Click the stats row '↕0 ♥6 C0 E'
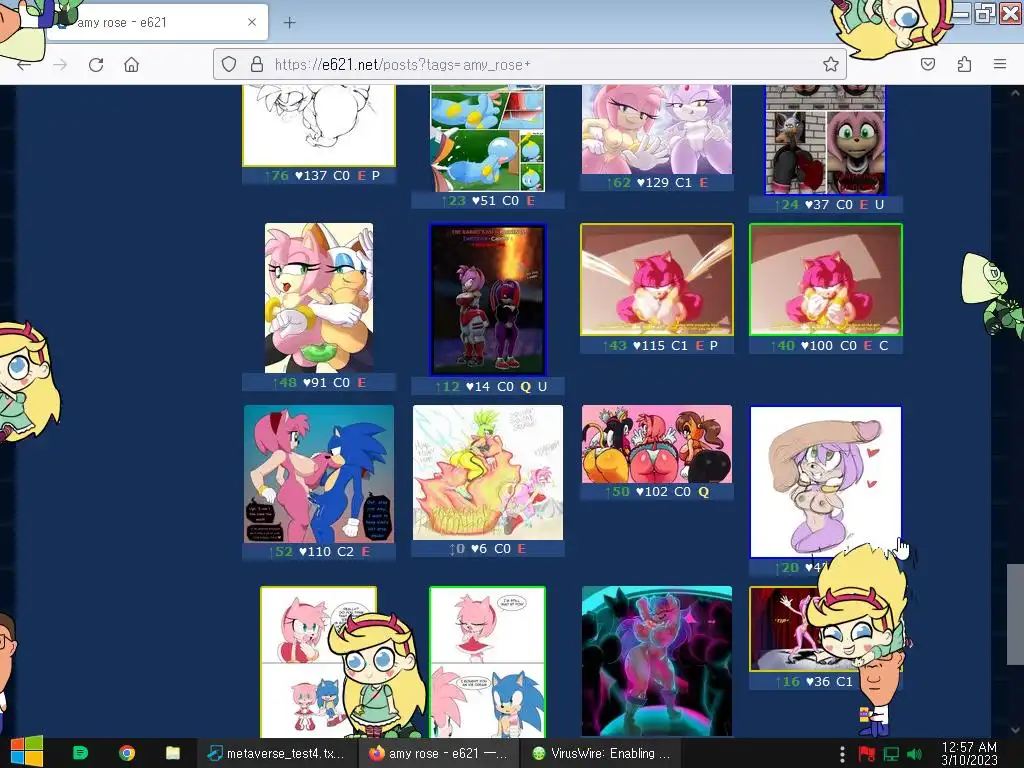Screen dimensions: 1024x768 click(x=488, y=549)
